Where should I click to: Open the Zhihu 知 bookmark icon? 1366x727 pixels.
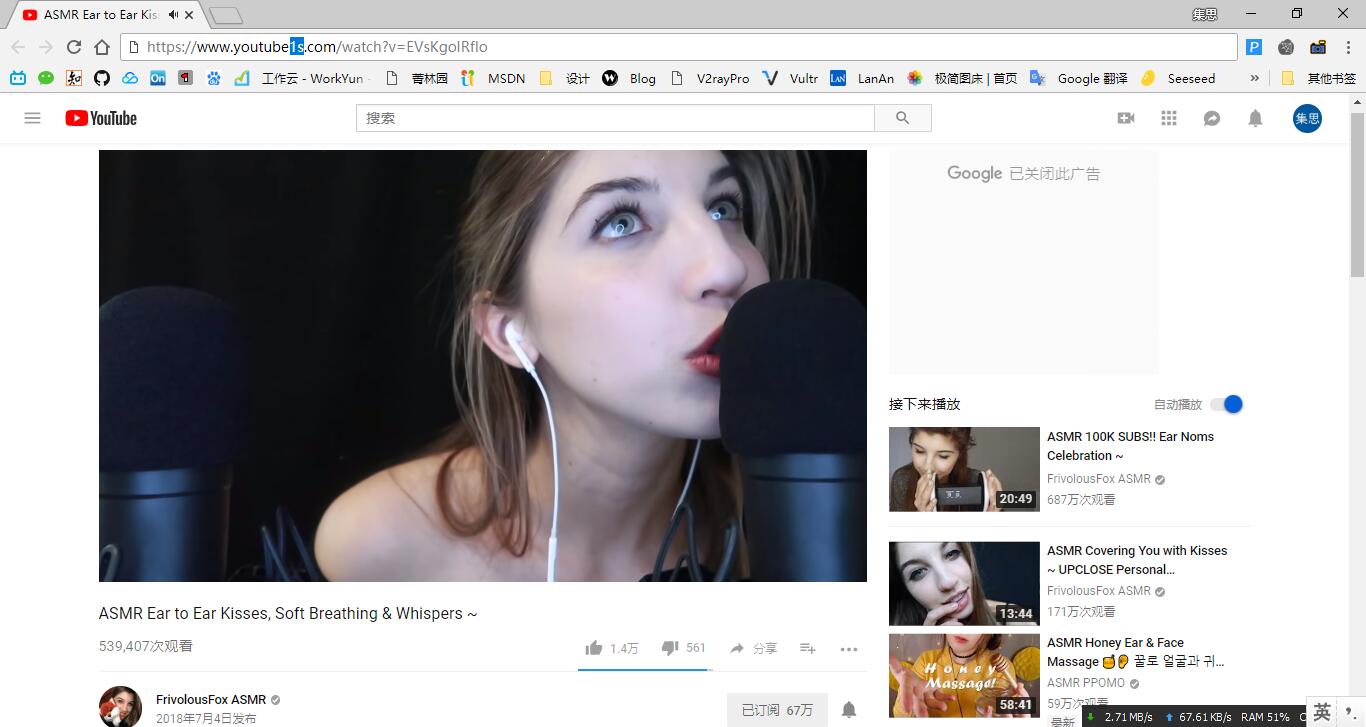(x=74, y=78)
